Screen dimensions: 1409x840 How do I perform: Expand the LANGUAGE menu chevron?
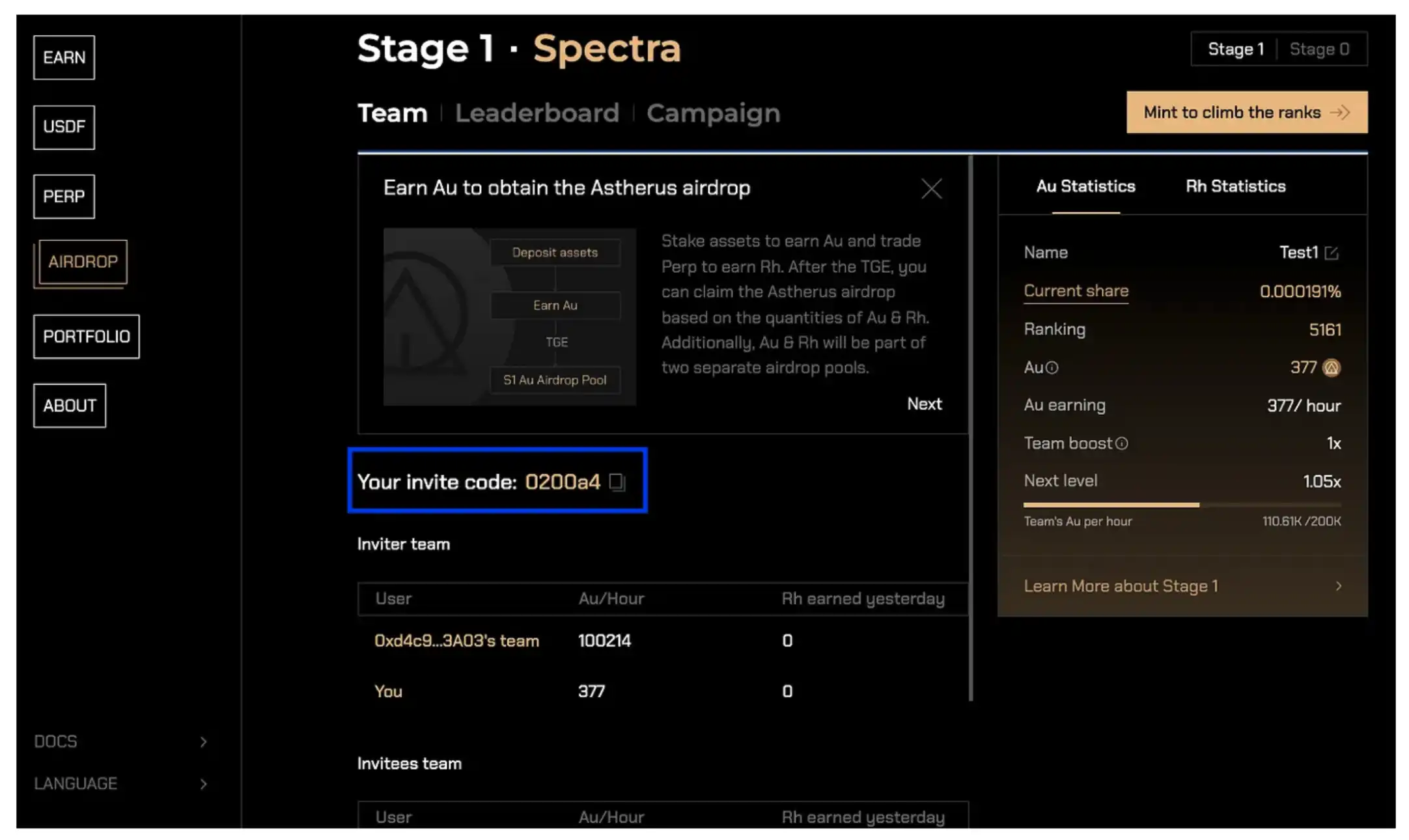click(x=203, y=784)
